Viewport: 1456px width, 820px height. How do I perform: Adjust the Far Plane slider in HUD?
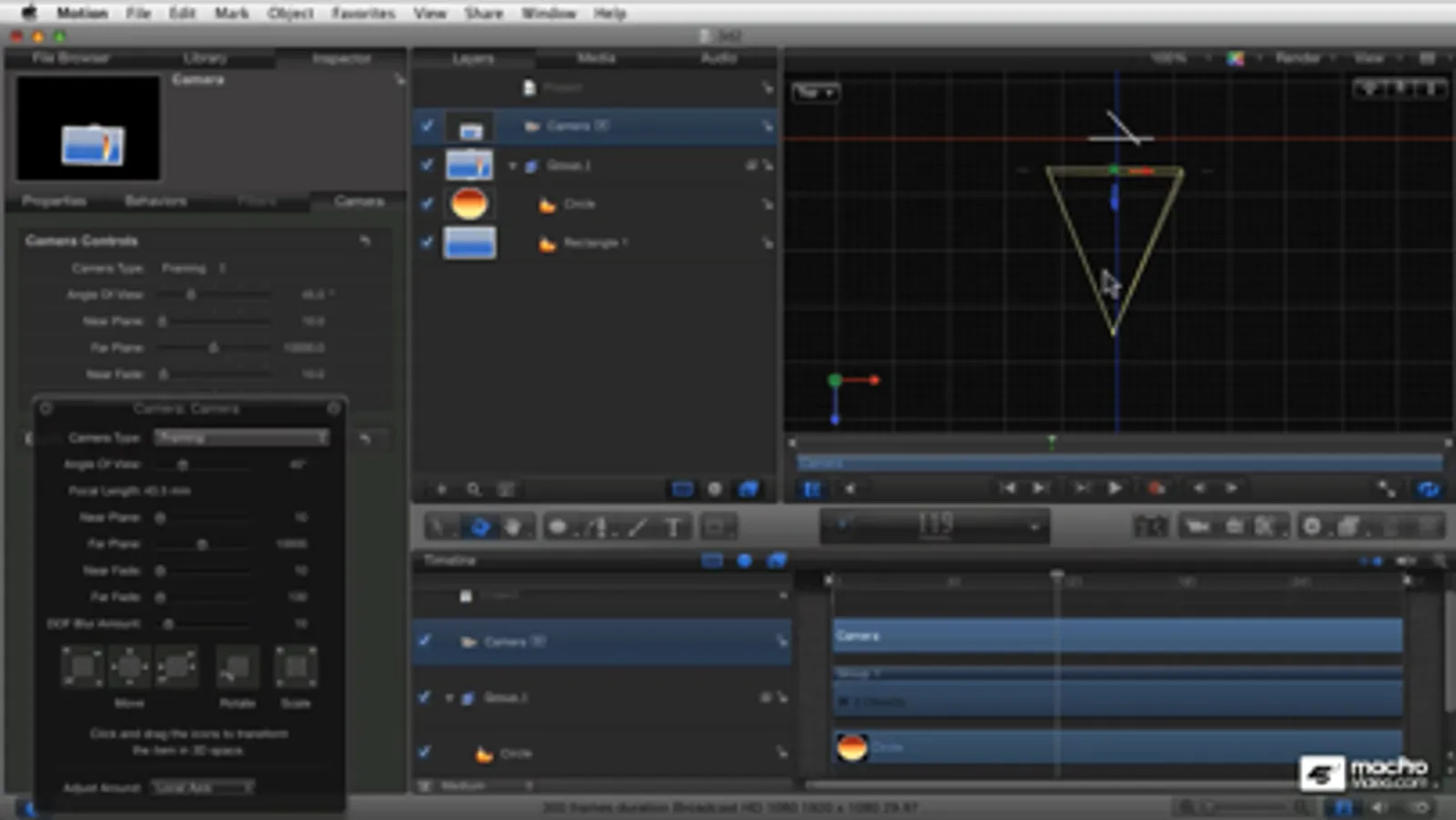202,544
